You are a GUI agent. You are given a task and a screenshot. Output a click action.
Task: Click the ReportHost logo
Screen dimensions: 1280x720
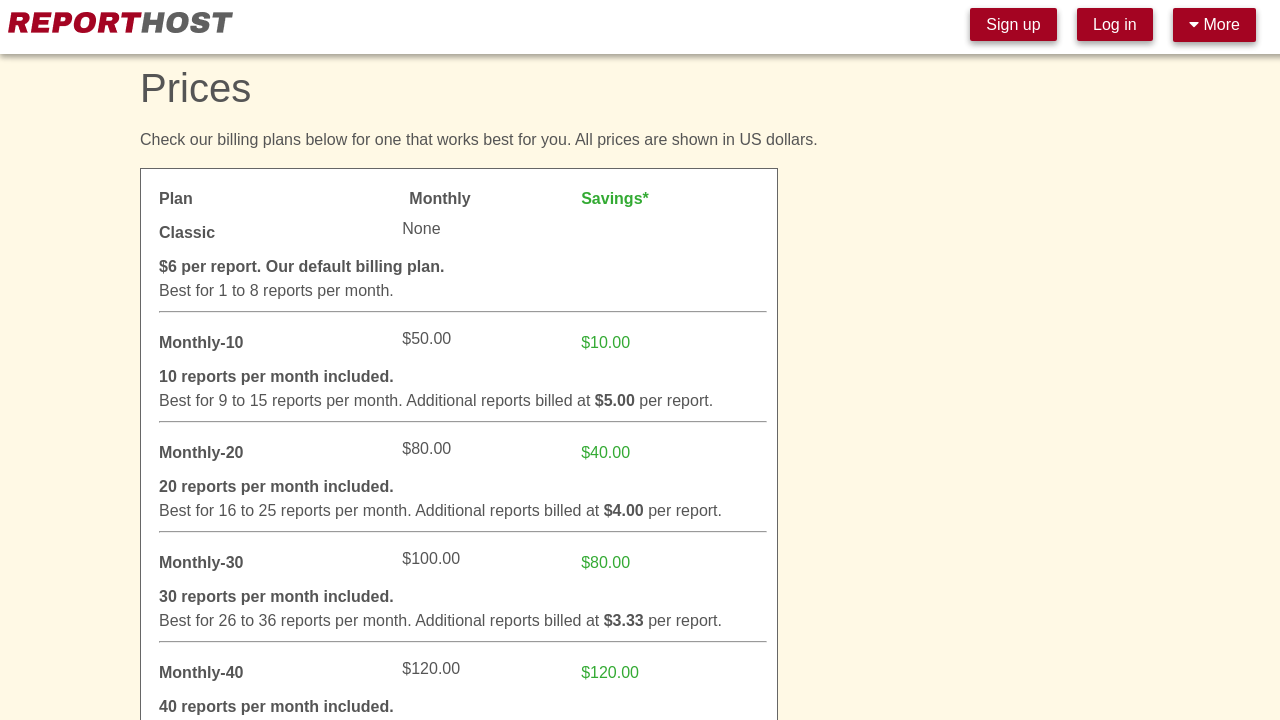[120, 23]
